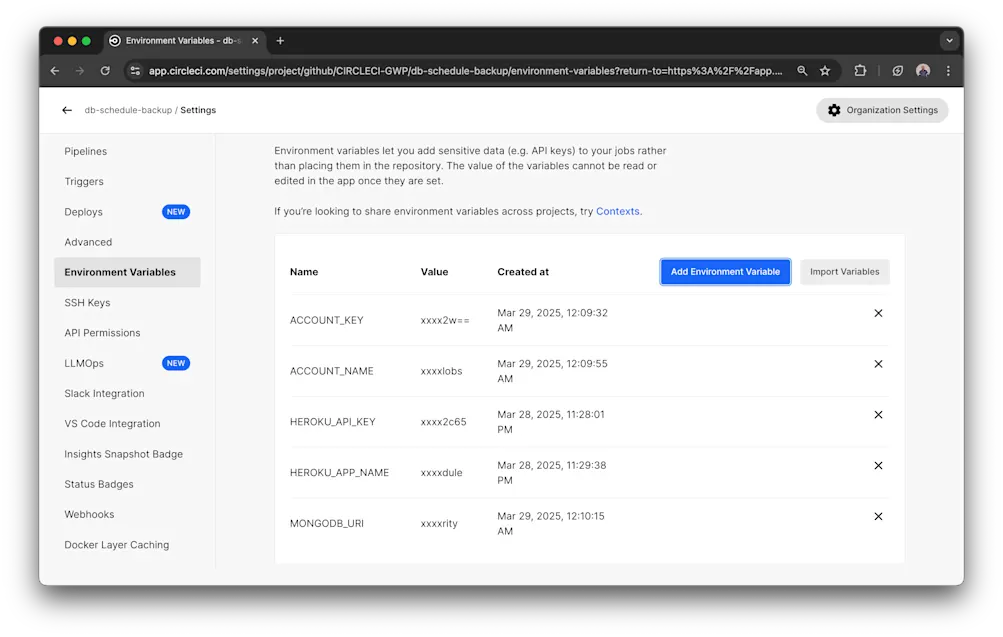
Task: Open LLMOps in the sidebar
Action: (x=84, y=363)
